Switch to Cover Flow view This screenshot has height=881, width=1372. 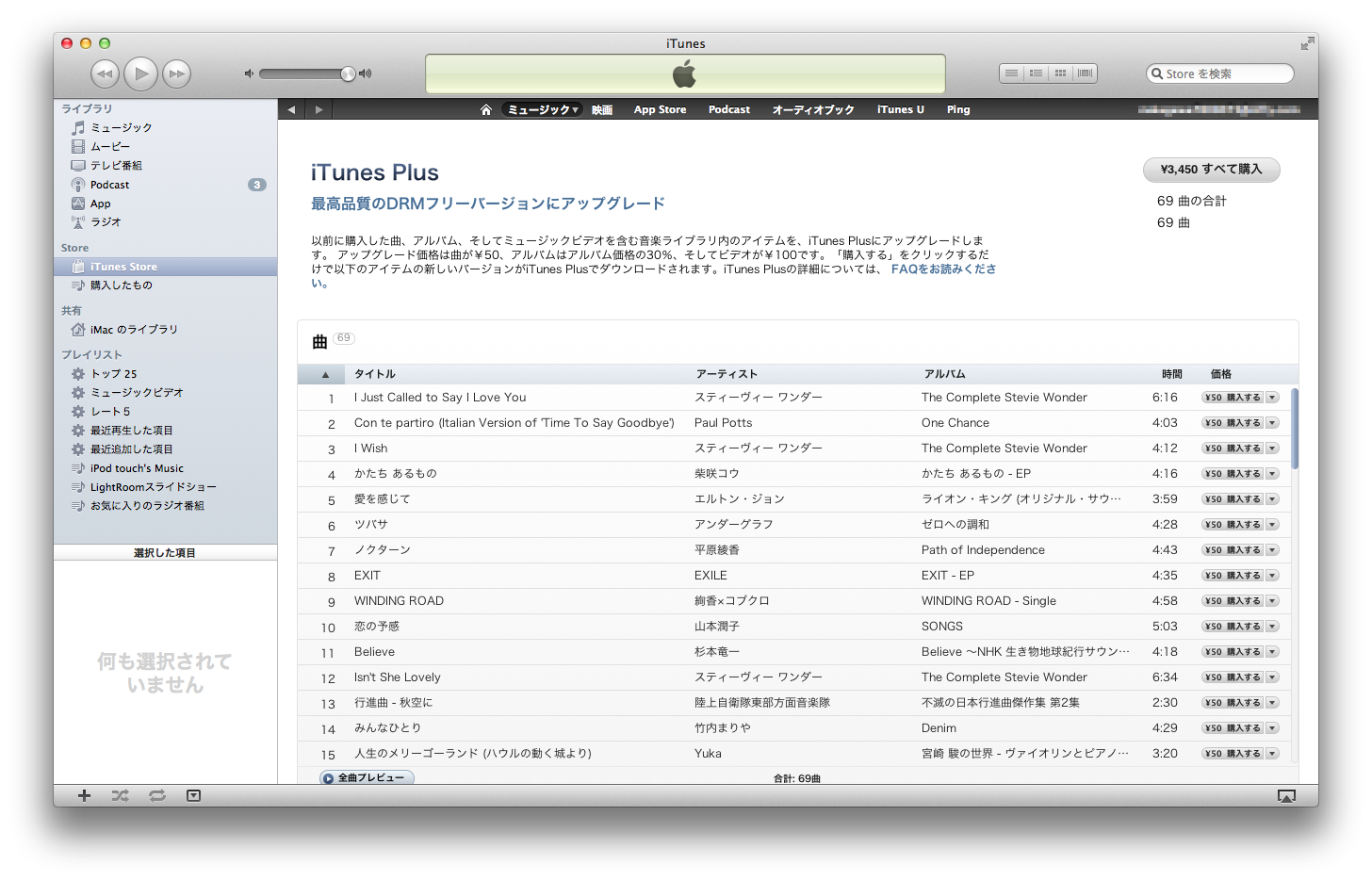coord(1085,73)
